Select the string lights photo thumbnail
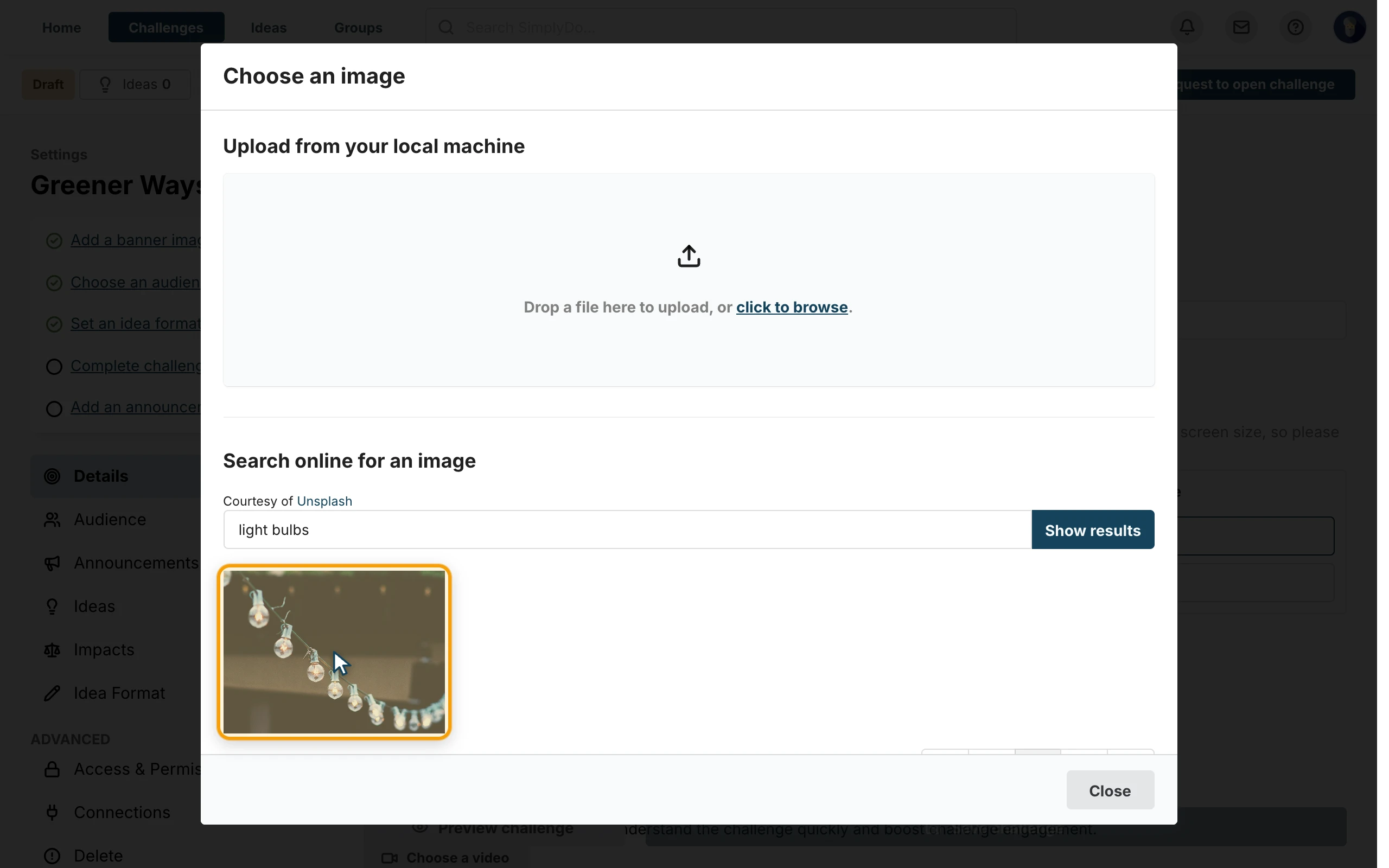The width and height of the screenshot is (1389, 868). (334, 652)
